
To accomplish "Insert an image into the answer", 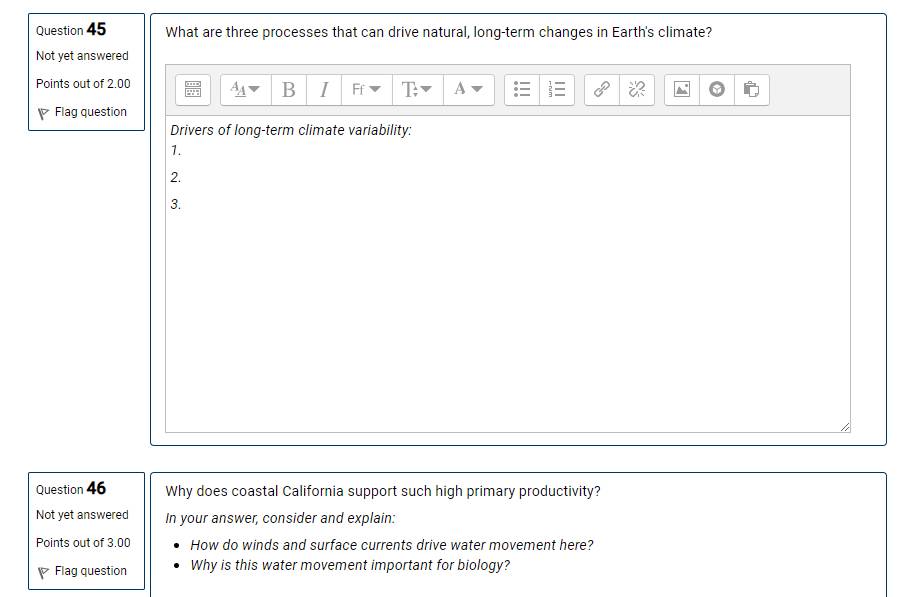I will [682, 89].
